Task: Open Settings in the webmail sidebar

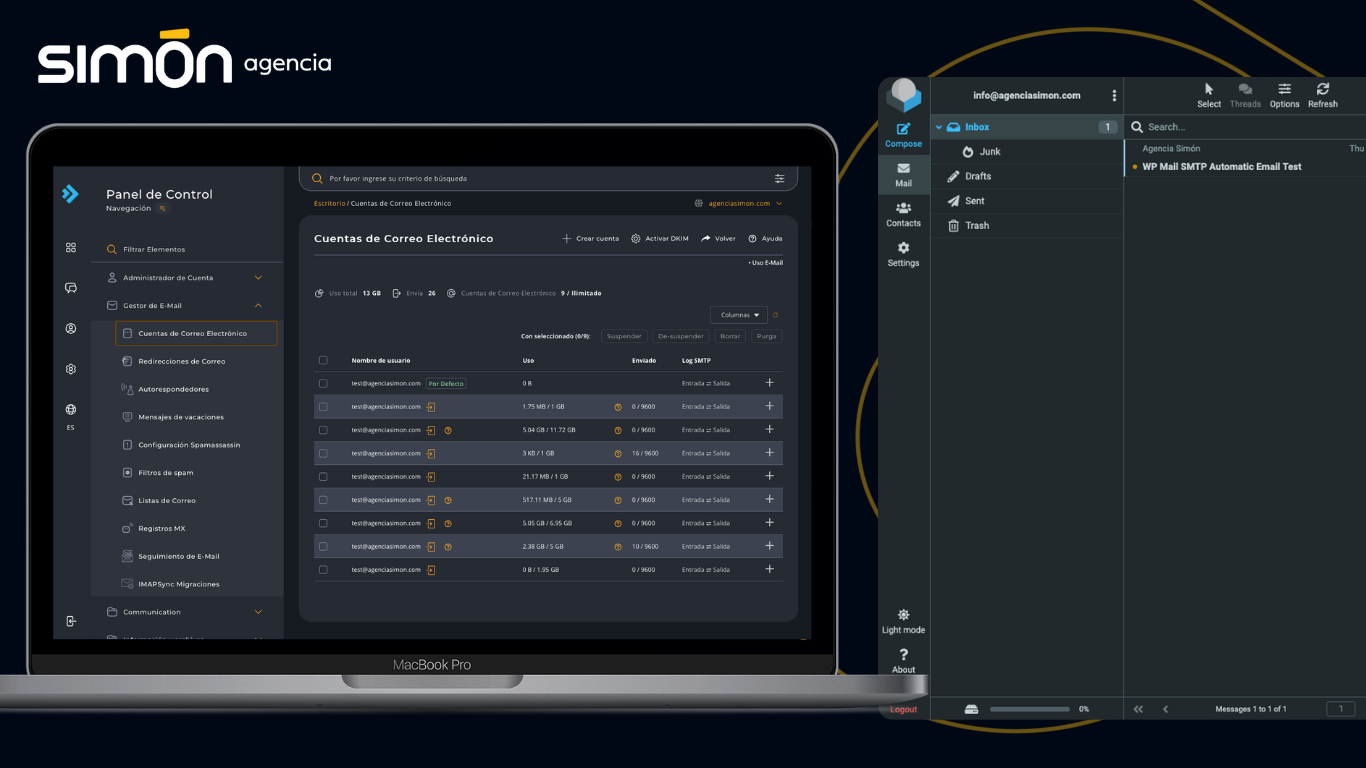Action: point(903,254)
